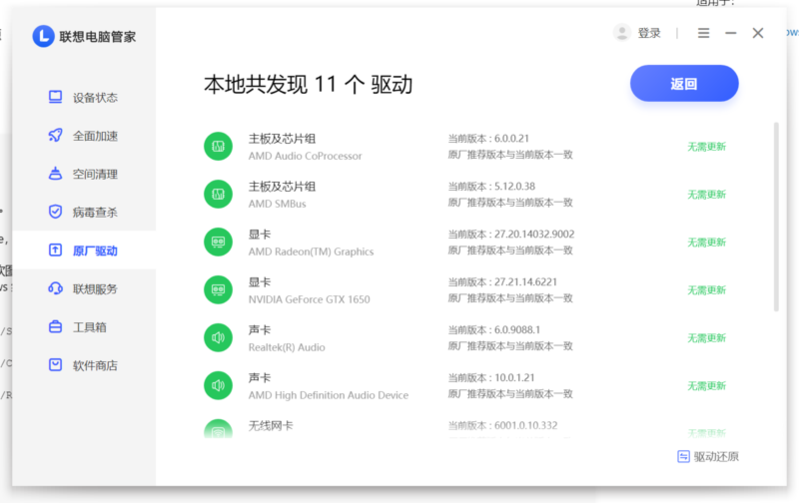Select 全面加速 in the sidebar
The height and width of the screenshot is (503, 799).
pyautogui.click(x=94, y=136)
